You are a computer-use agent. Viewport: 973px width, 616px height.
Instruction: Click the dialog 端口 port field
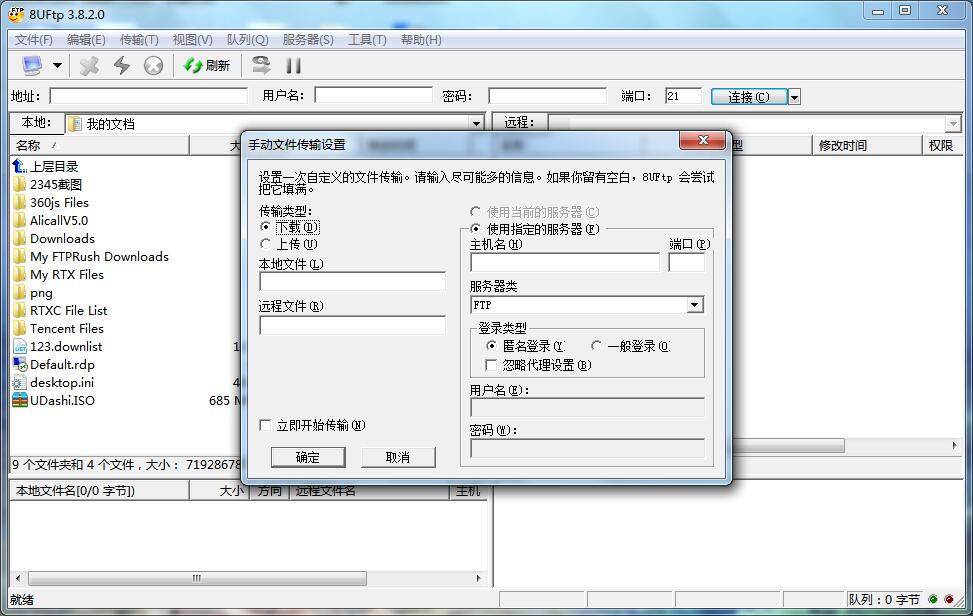click(686, 262)
